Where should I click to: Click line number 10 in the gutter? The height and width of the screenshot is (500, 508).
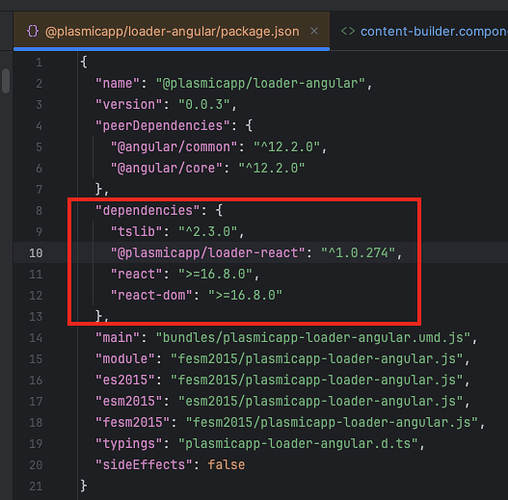(36, 253)
